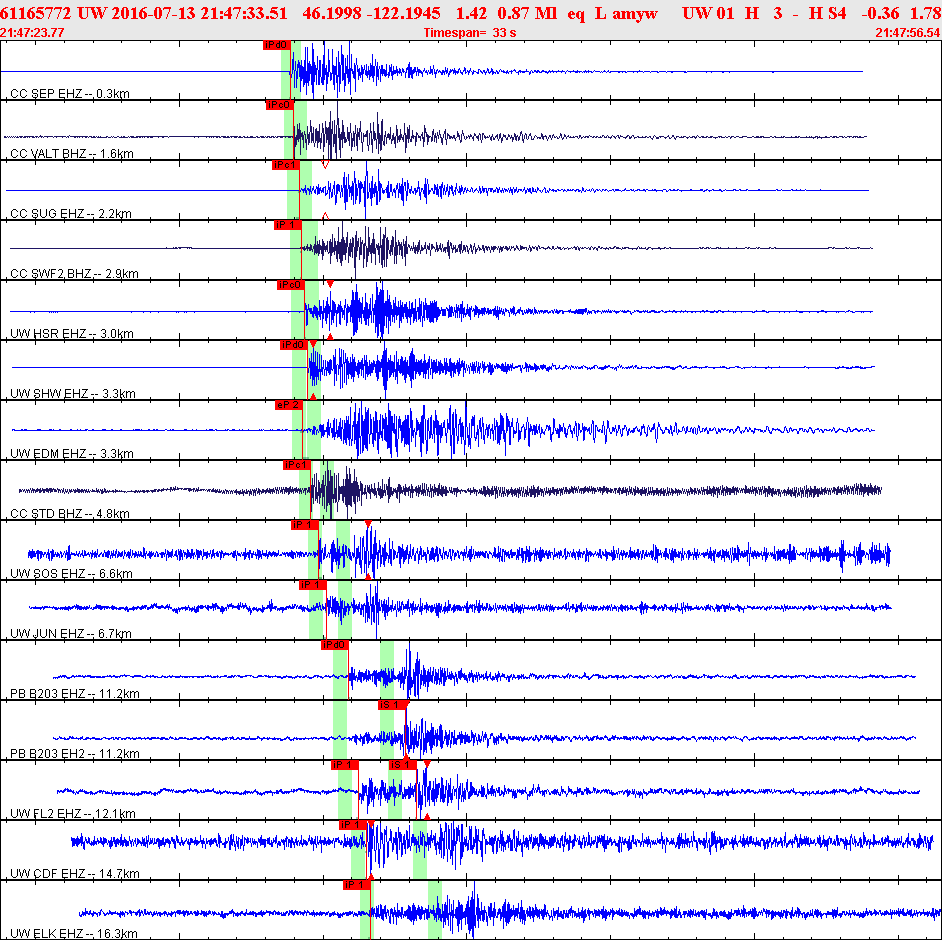Select the iS 1 pick flag on B203 EH2 trace
The image size is (942, 940).
(x=392, y=706)
